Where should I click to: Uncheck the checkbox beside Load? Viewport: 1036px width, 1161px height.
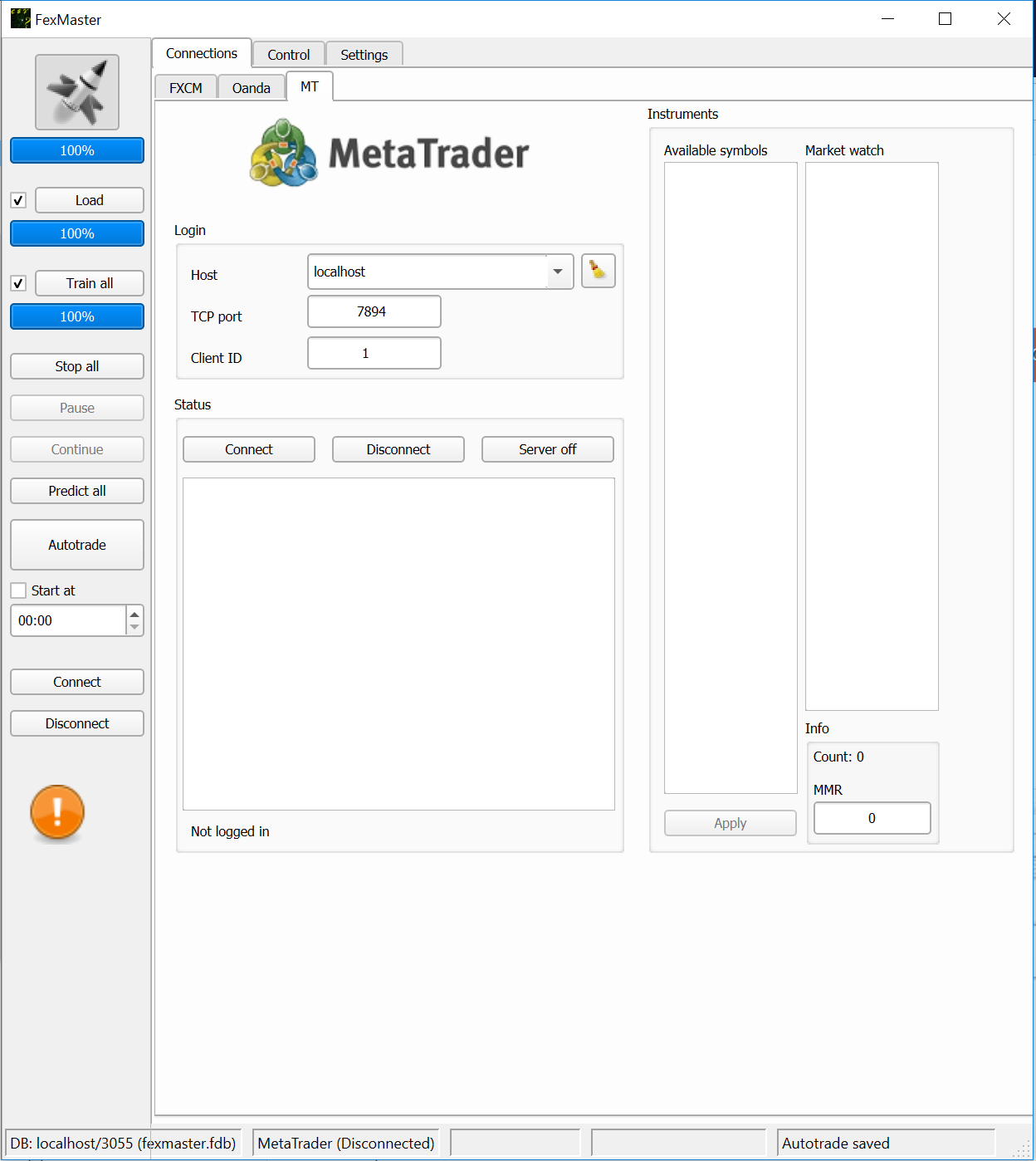pyautogui.click(x=18, y=200)
